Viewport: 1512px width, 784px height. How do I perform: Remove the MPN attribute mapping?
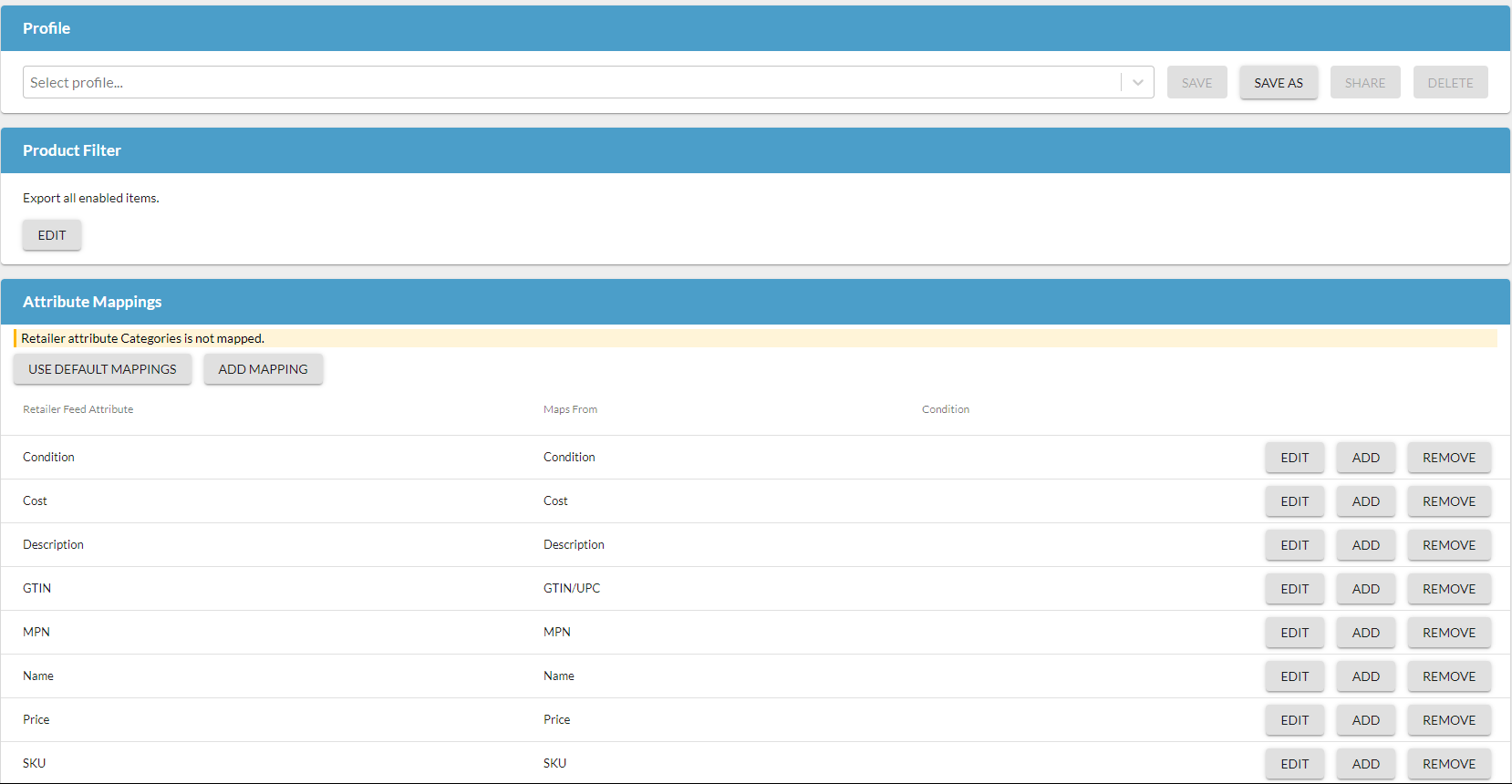(x=1448, y=633)
